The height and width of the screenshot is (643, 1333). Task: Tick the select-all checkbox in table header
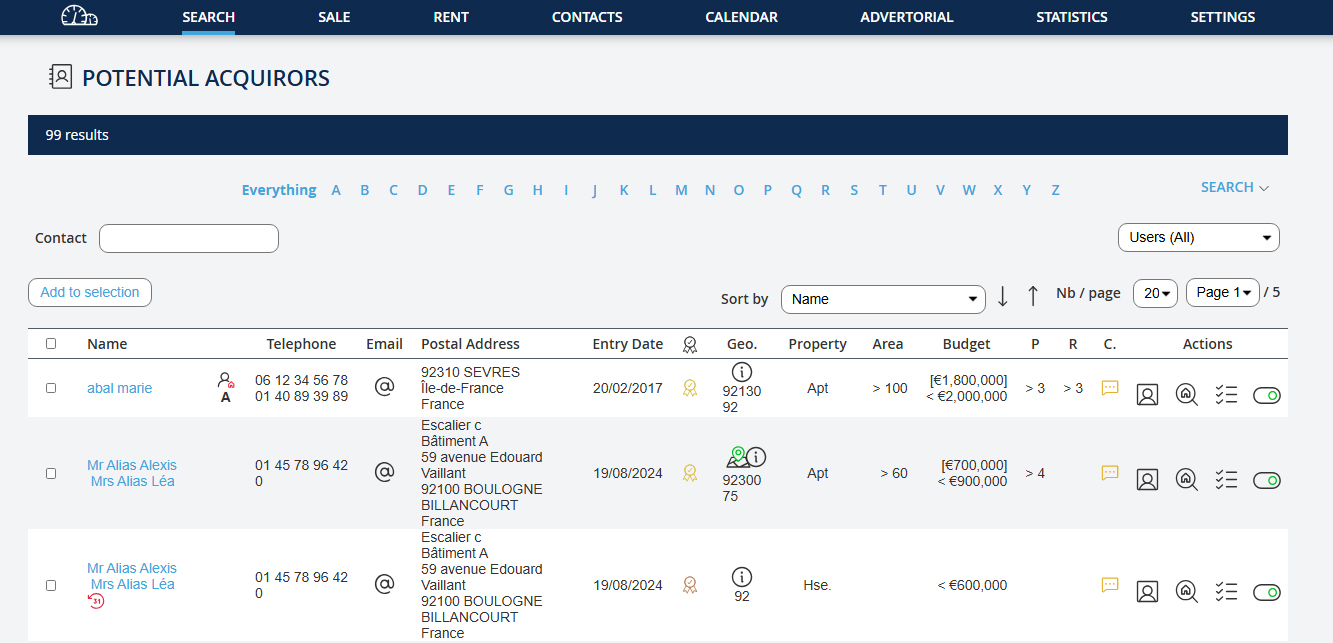[x=51, y=343]
